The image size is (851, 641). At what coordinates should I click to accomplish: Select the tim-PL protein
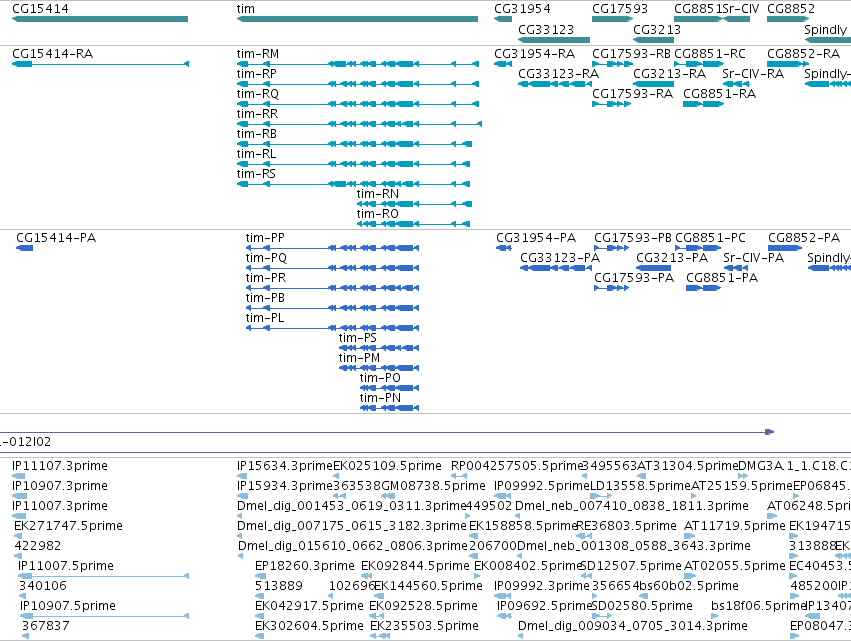pos(332,328)
